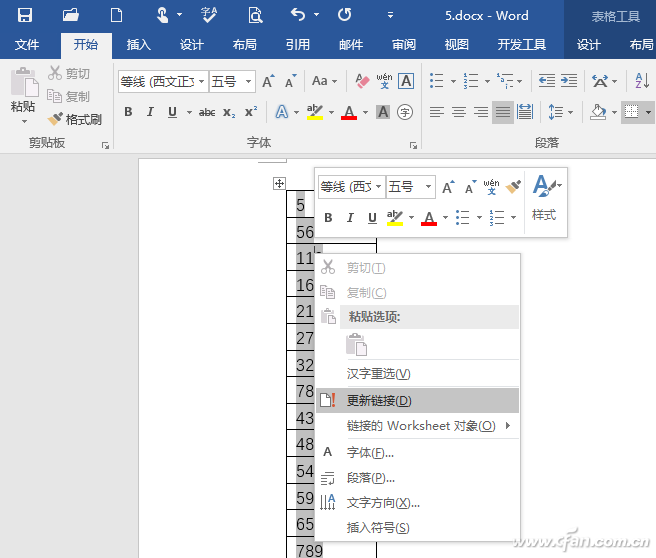Toggle Superscript x² in the ribbon
The height and width of the screenshot is (558, 656).
[251, 112]
